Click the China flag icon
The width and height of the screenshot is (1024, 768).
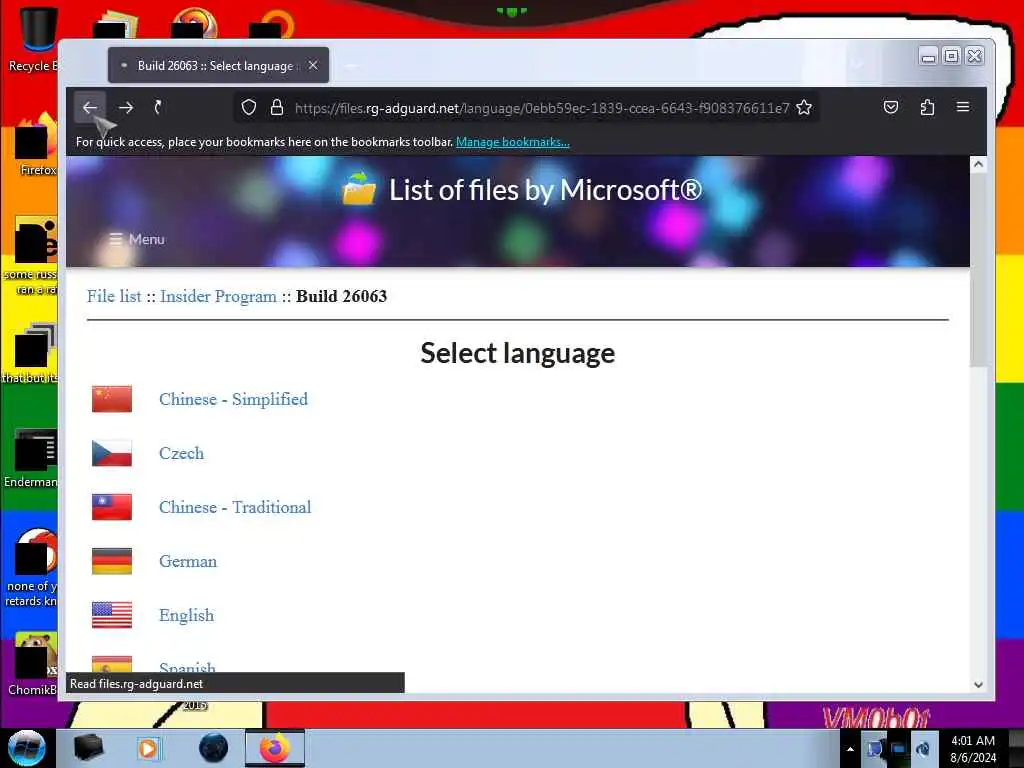(x=112, y=399)
